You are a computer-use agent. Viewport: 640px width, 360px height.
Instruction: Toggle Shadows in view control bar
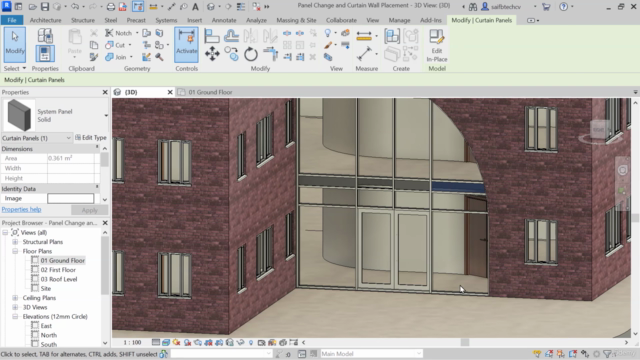(187, 342)
